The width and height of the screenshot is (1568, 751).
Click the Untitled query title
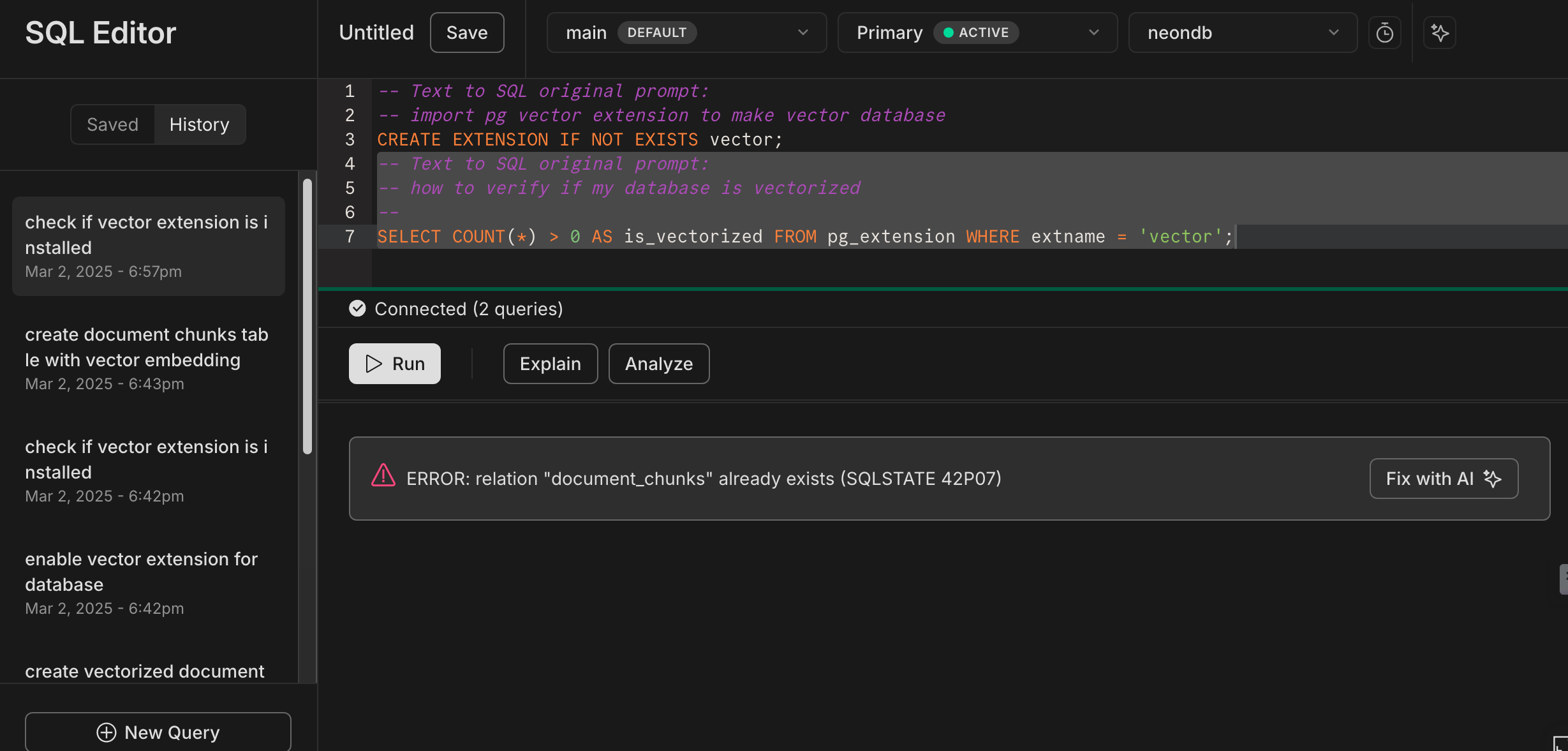[x=376, y=33]
